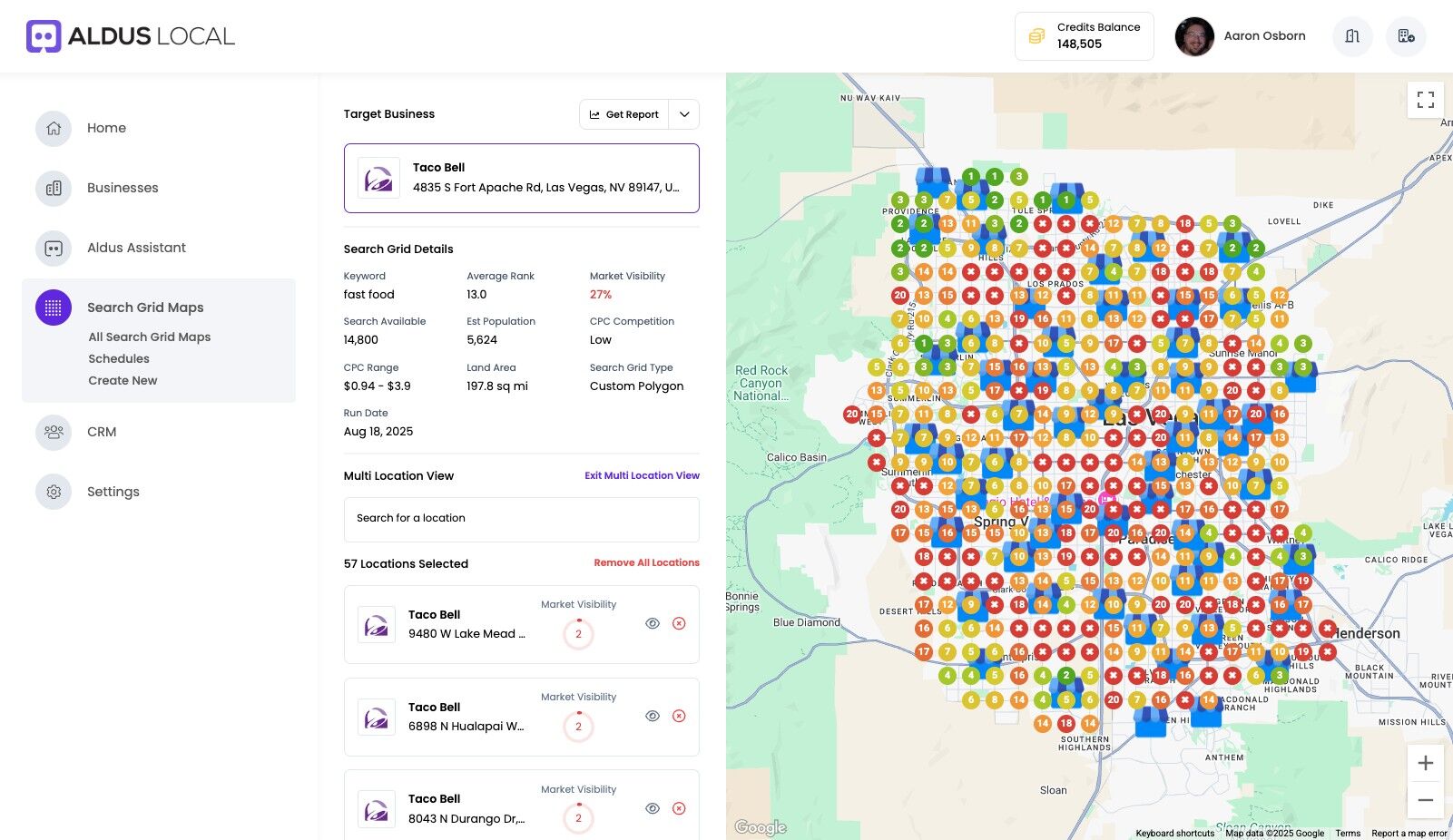Open the building icon button in header

tap(1406, 36)
